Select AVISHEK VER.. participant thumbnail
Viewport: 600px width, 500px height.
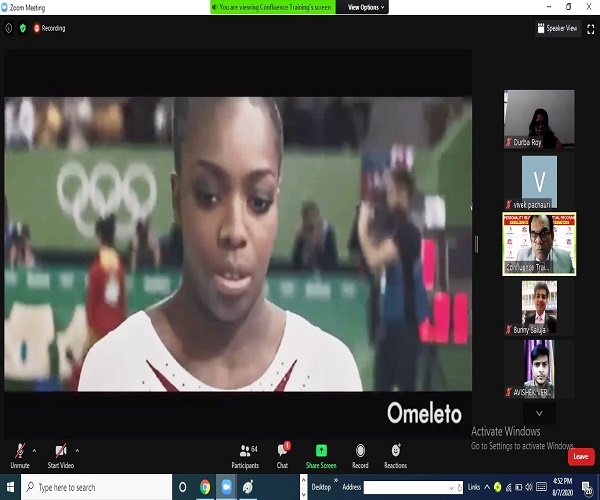tap(539, 369)
